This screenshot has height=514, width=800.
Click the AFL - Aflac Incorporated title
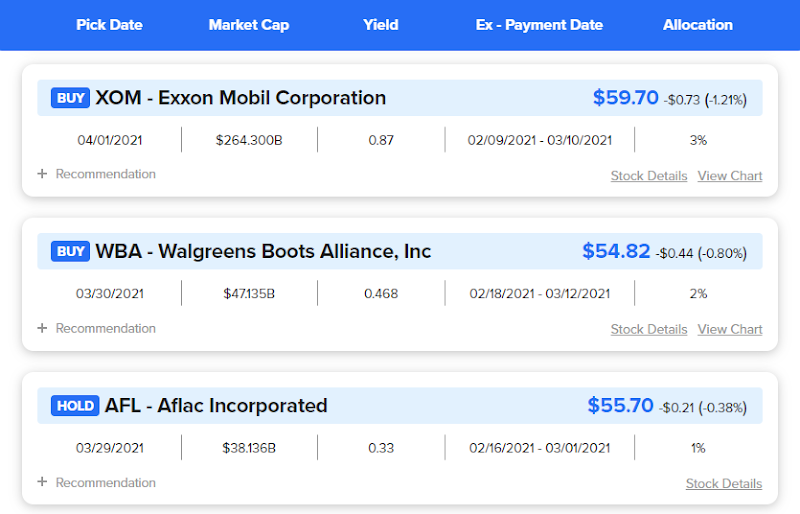point(216,405)
